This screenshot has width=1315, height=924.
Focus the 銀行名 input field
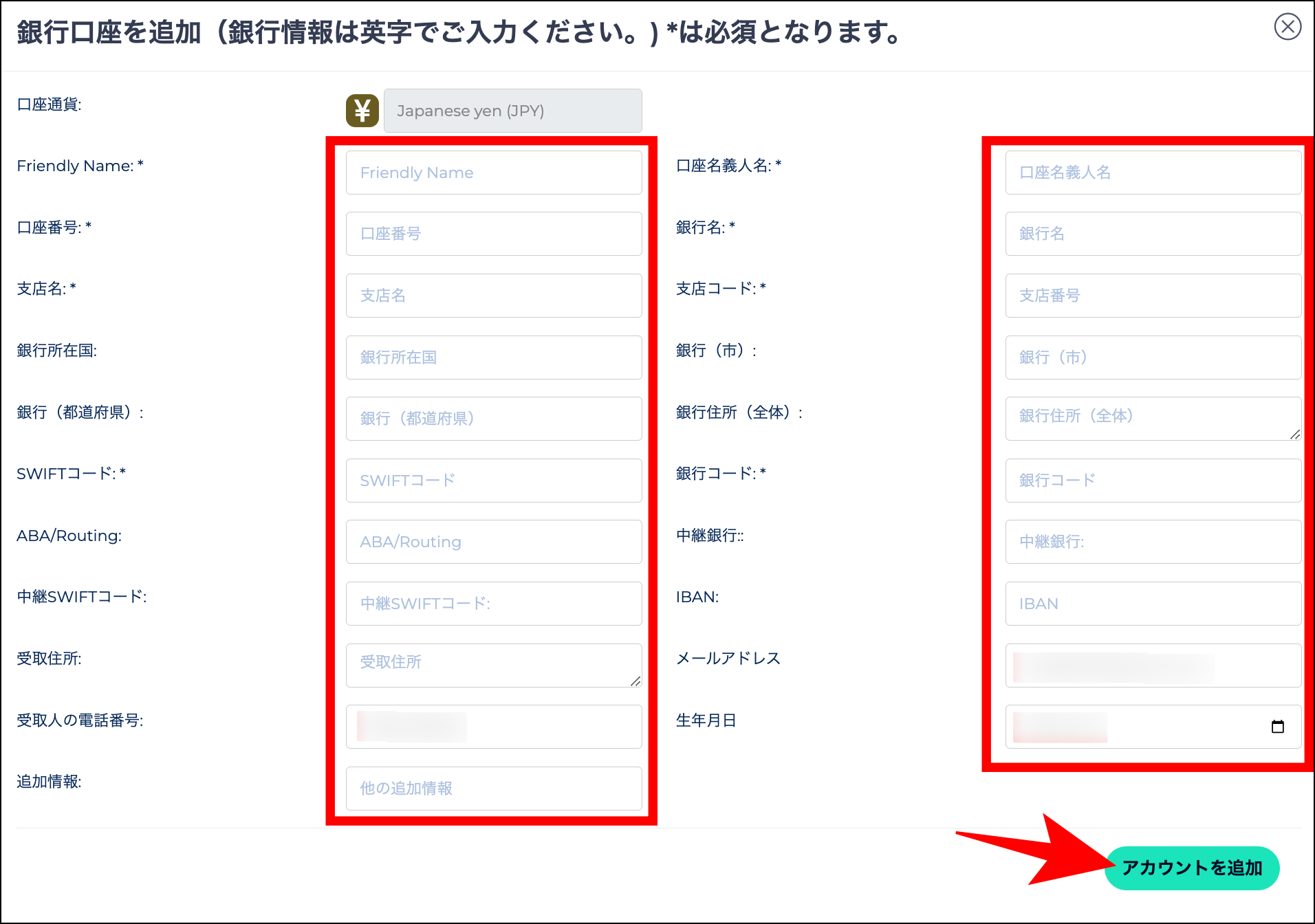(1152, 234)
